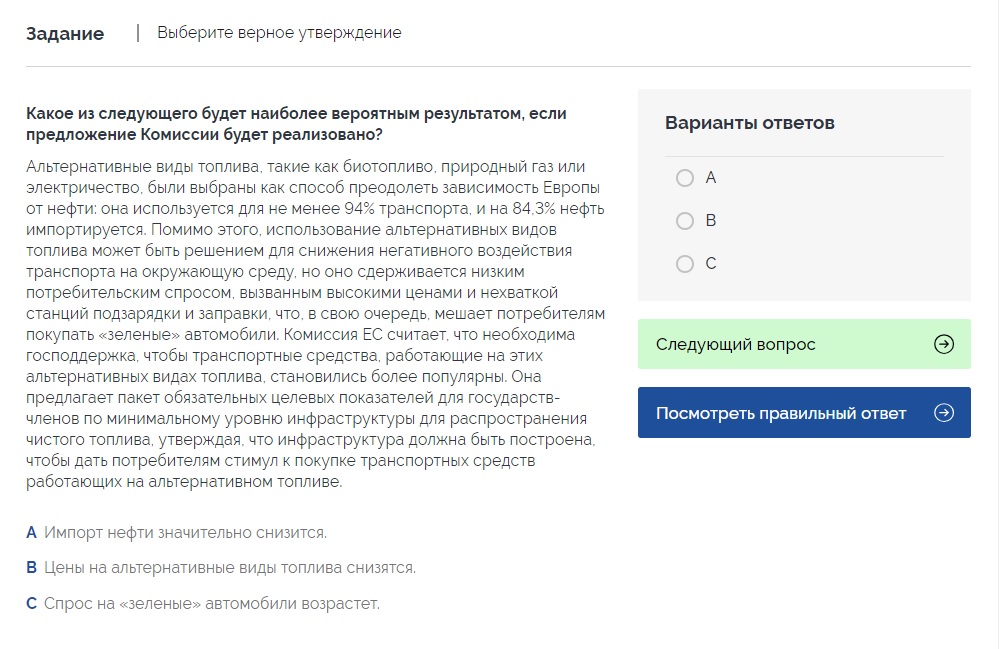Viewport: 999px width, 649px height.
Task: Select radio button for answer B
Action: tap(685, 221)
